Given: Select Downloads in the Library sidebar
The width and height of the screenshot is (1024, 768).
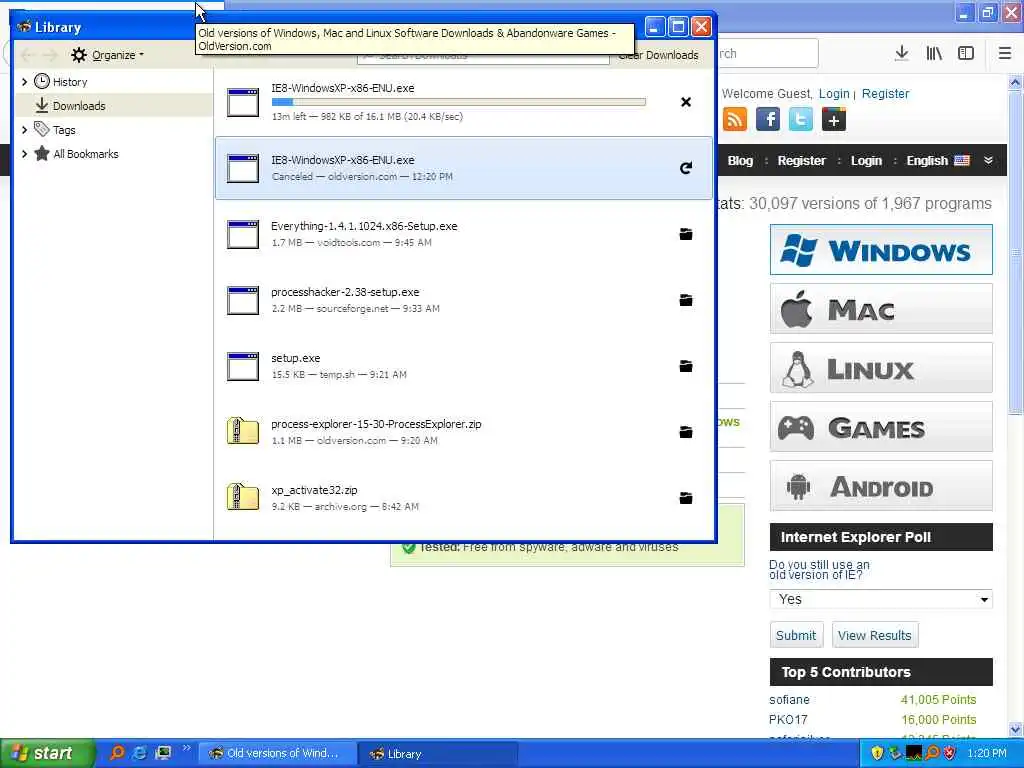Looking at the screenshot, I should click(x=114, y=105).
